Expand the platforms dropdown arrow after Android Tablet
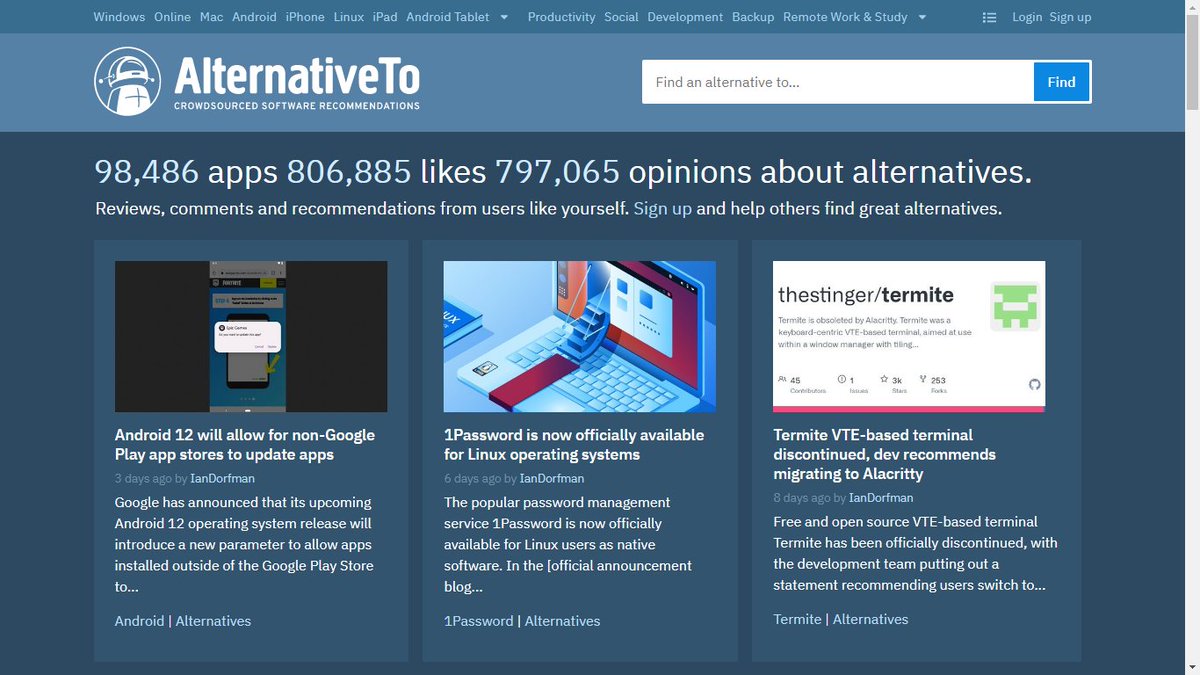 (x=504, y=17)
